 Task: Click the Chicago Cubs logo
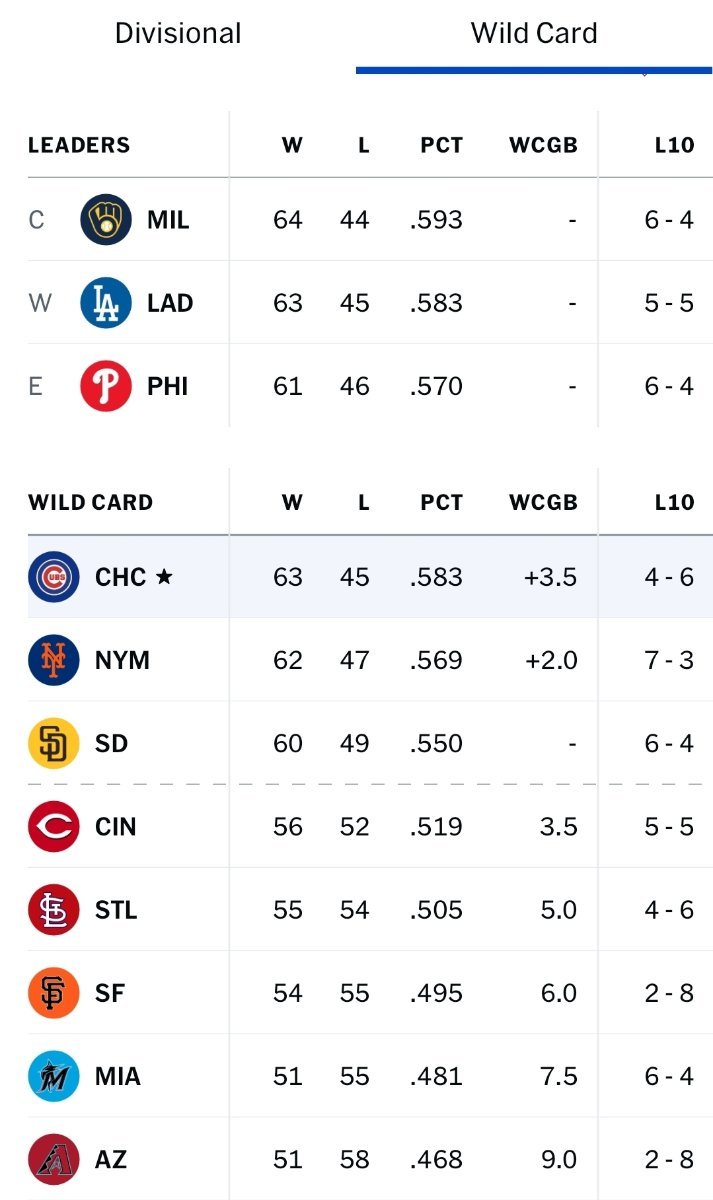54,577
